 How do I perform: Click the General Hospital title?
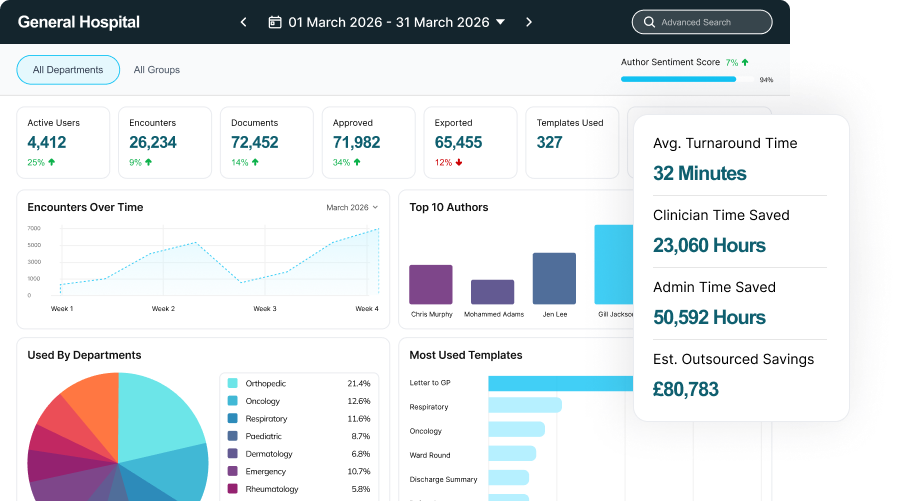[x=79, y=22]
